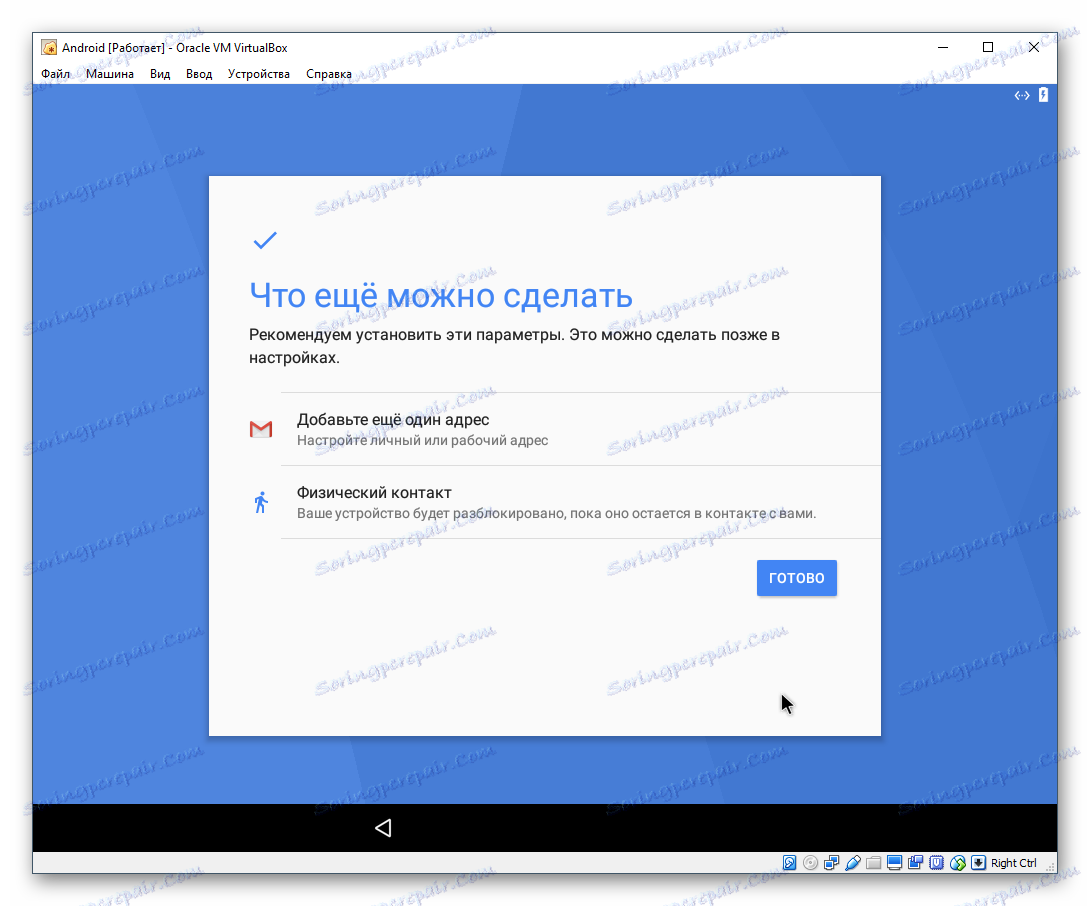Tap the Android back navigation triangle
1090x906 pixels.
383,827
